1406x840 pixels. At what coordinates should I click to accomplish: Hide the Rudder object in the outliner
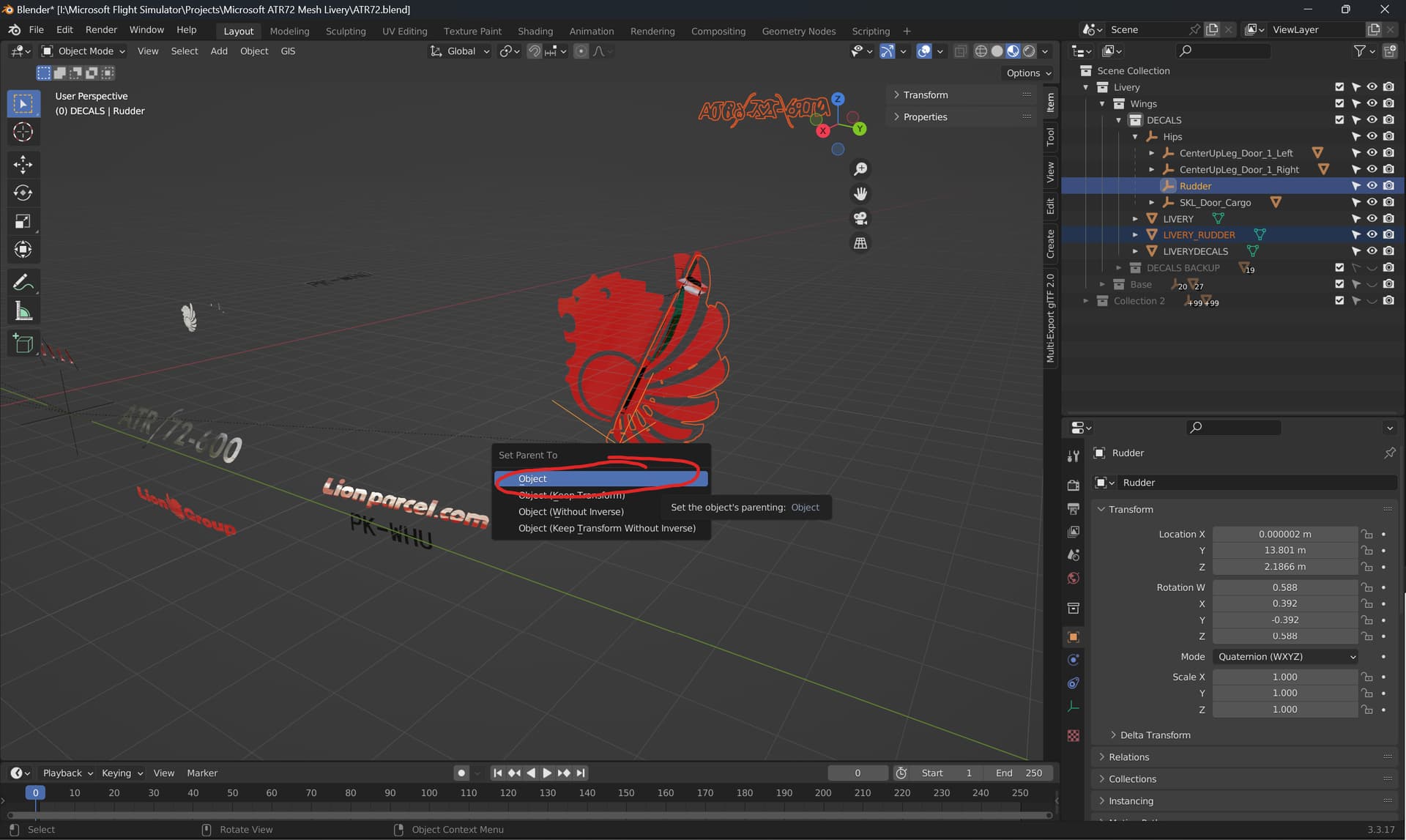point(1372,185)
